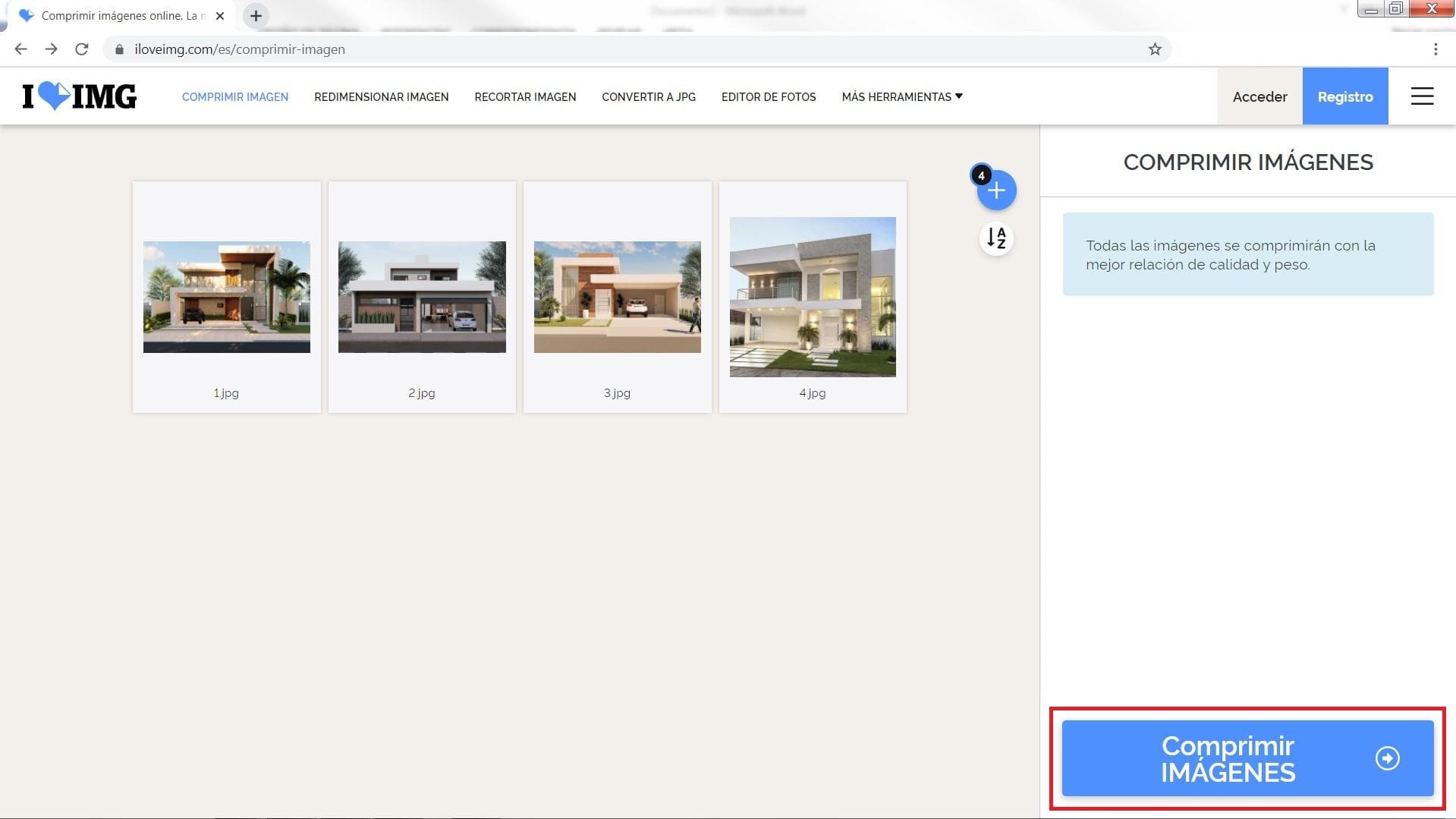Image resolution: width=1456 pixels, height=819 pixels.
Task: Click the 2.jpg file name label
Action: click(422, 393)
